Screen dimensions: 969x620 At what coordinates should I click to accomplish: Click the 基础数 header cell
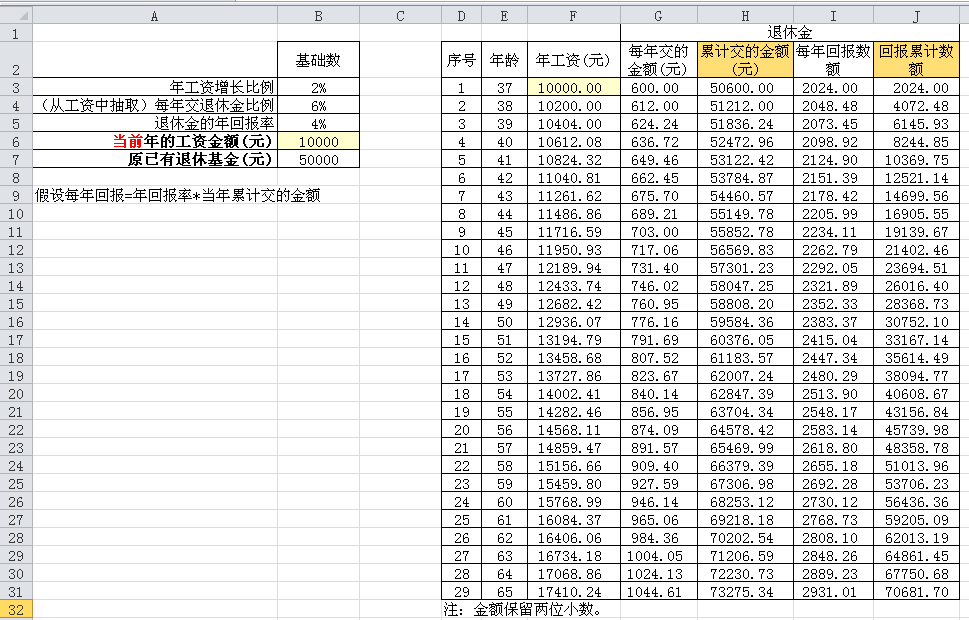(318, 60)
